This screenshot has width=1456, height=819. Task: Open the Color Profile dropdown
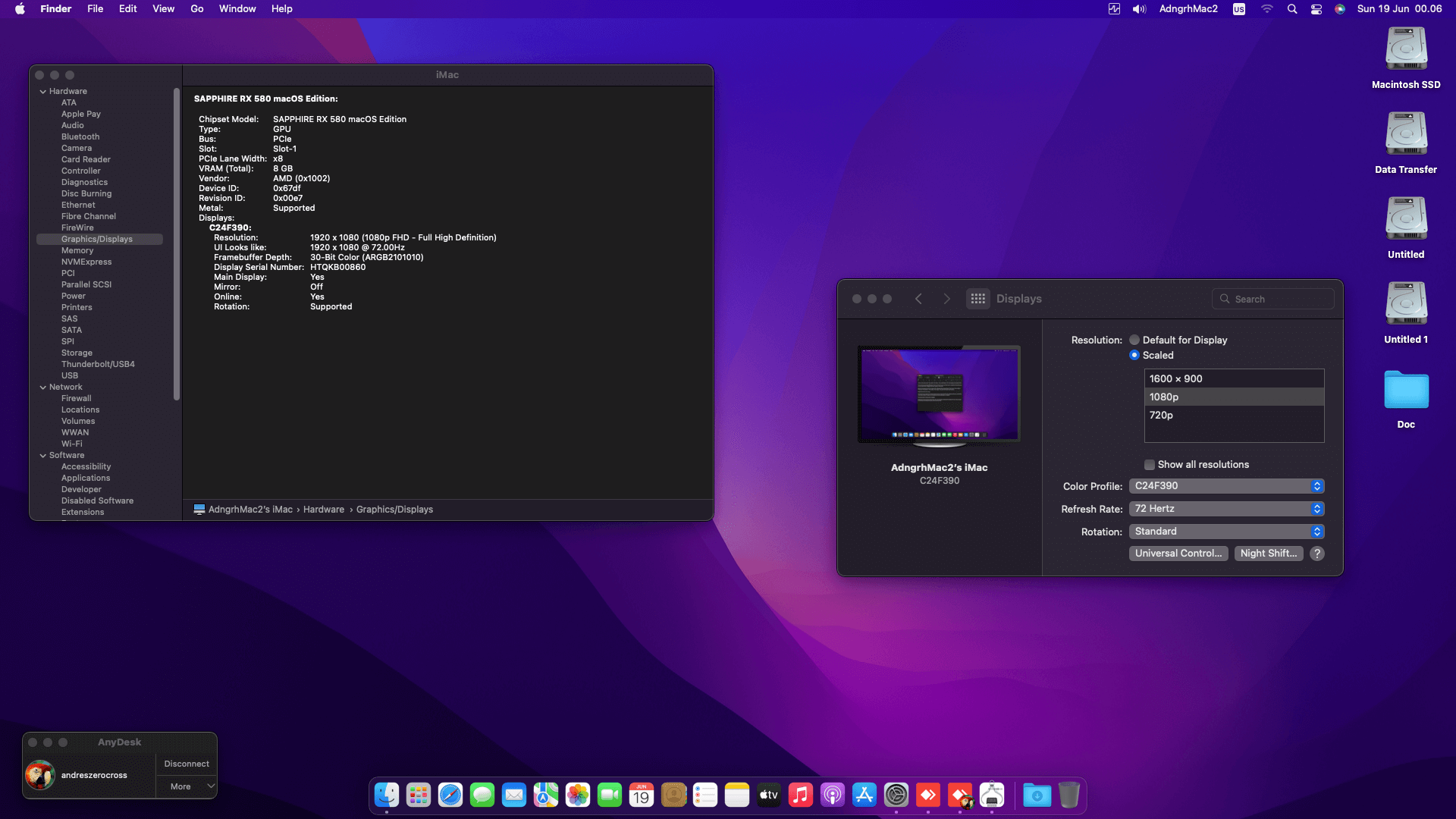coord(1226,486)
